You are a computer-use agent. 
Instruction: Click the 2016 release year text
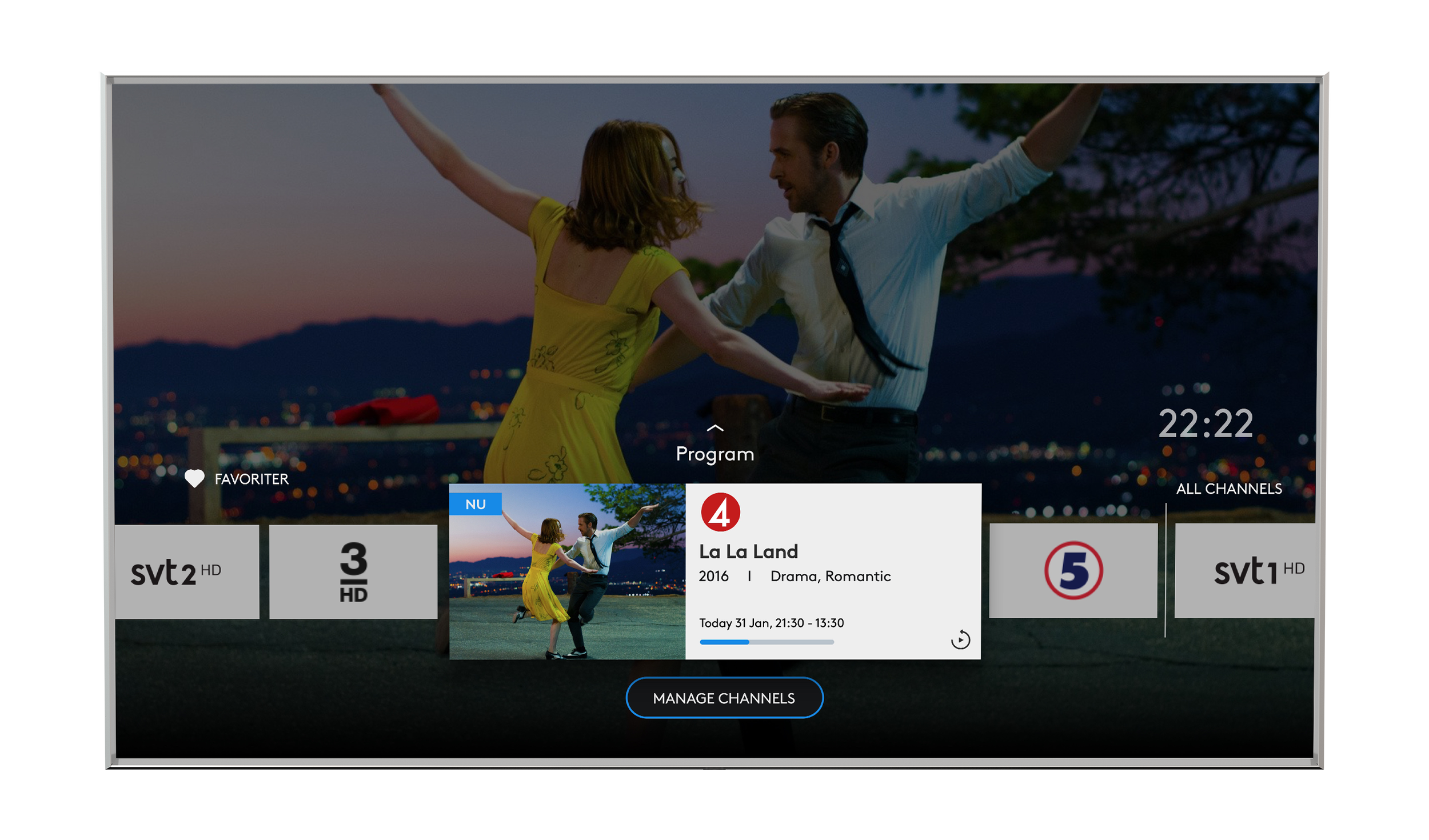point(713,576)
